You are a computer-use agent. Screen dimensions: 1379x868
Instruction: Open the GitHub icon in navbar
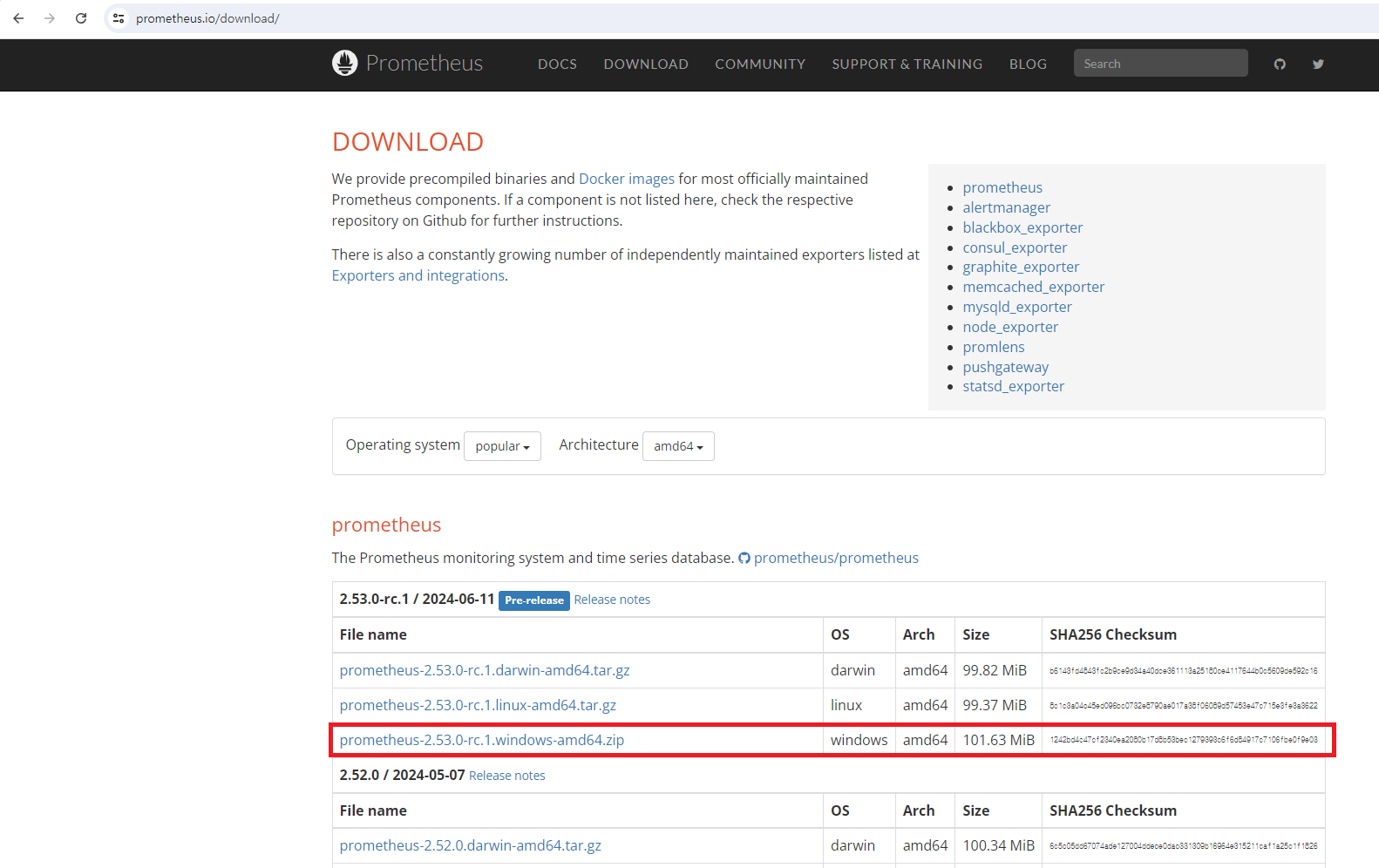pyautogui.click(x=1280, y=64)
